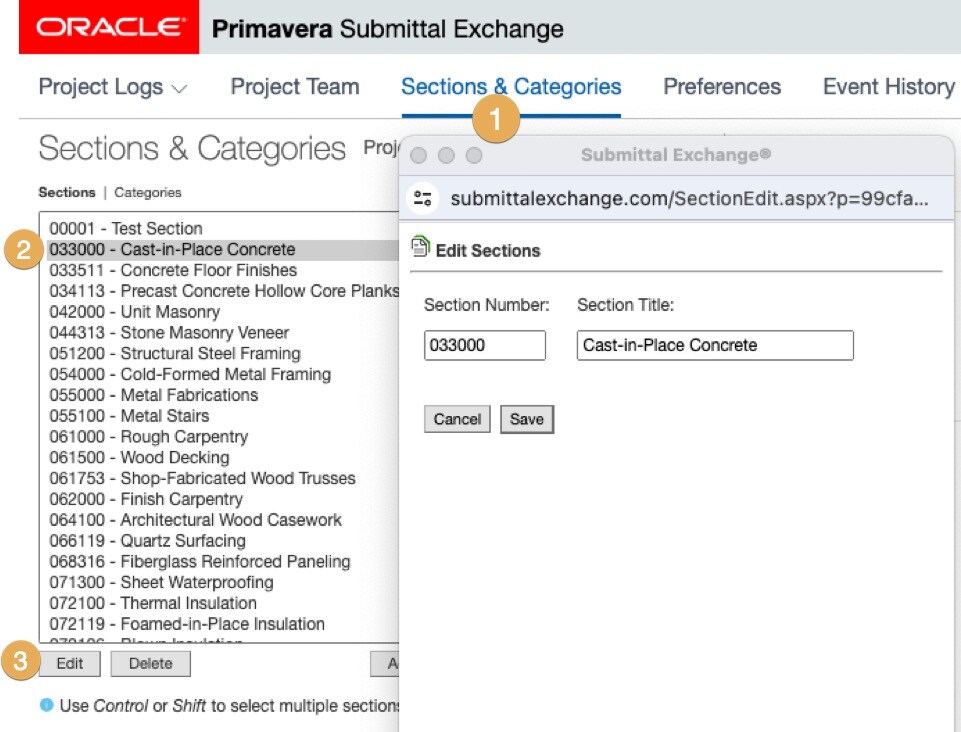The image size is (961, 732).
Task: Click the orange step 3 badge
Action: click(23, 662)
